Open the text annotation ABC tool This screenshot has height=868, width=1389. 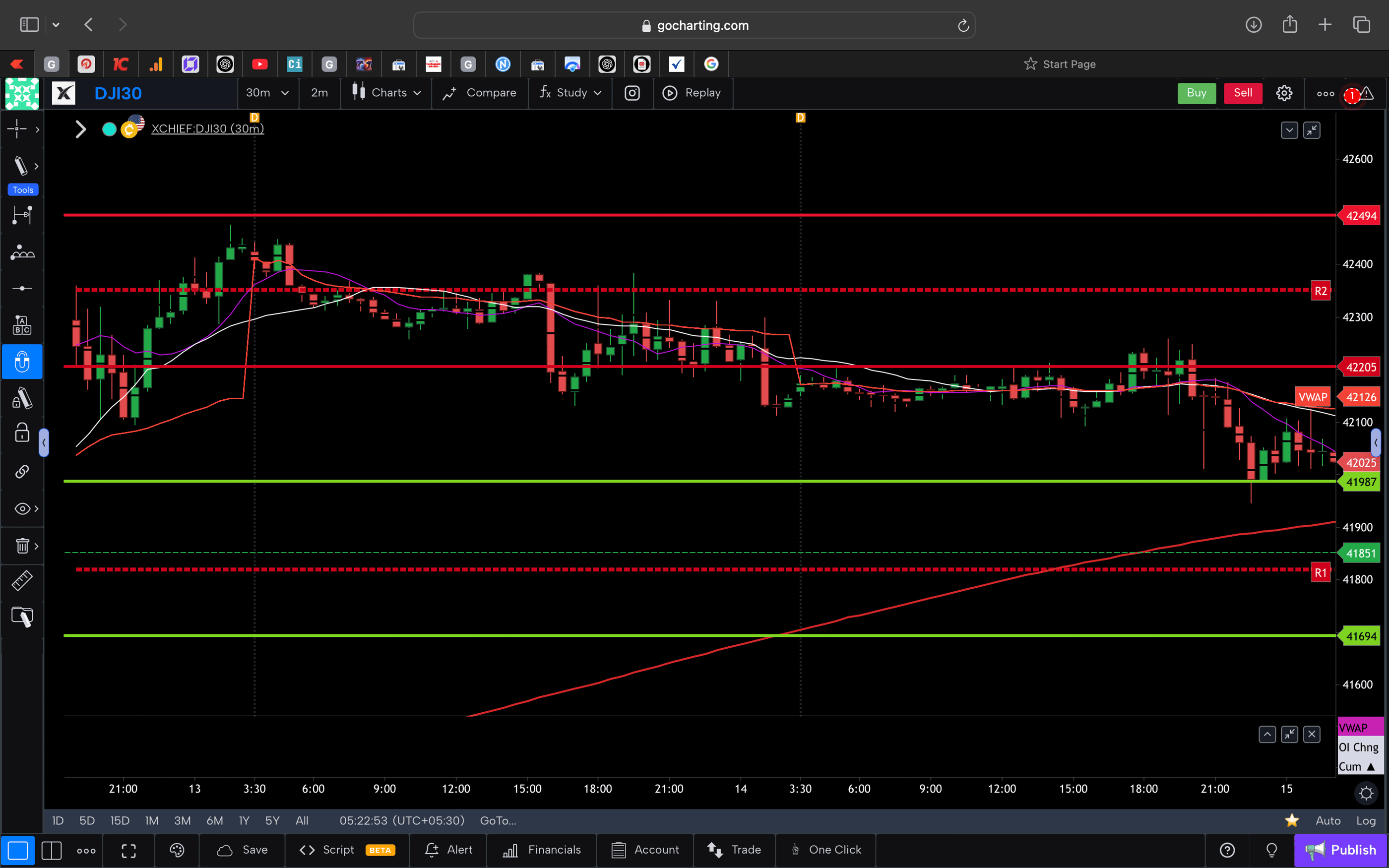point(22,324)
